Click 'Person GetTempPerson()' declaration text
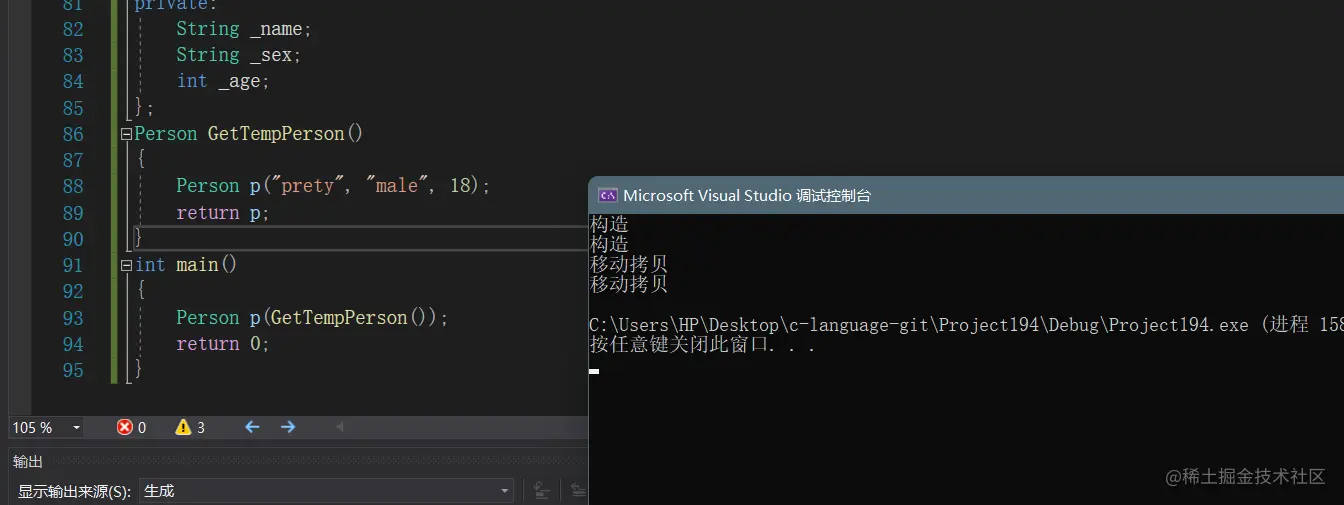 (x=249, y=134)
